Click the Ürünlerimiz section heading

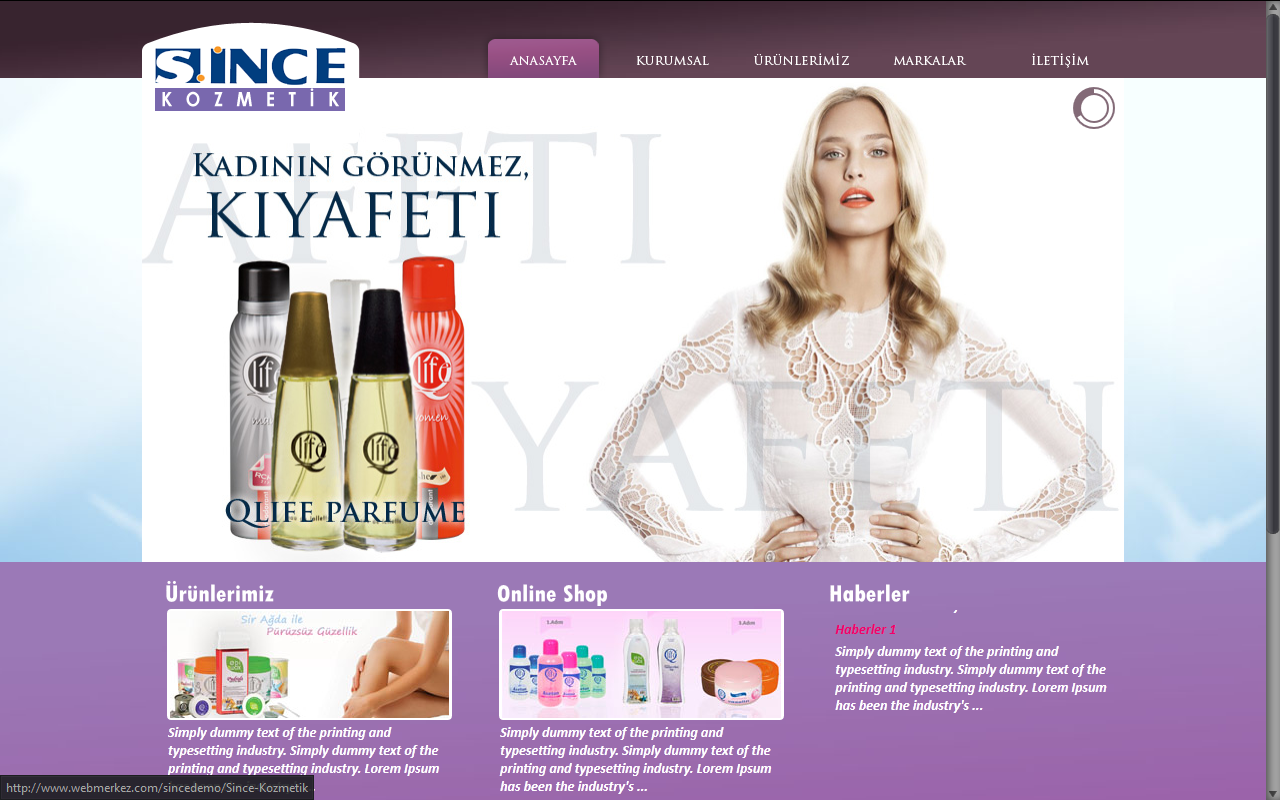click(220, 594)
